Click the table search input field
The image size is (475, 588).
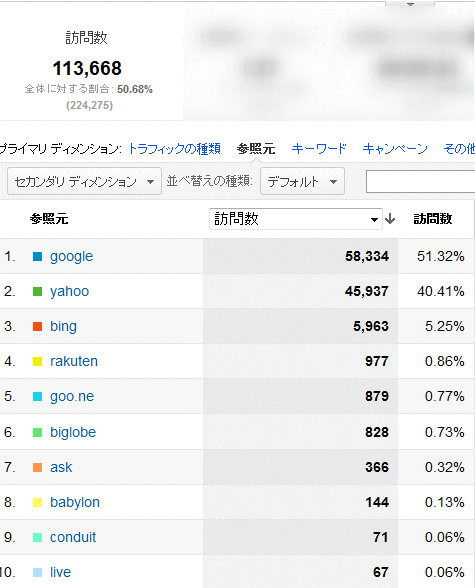click(x=420, y=182)
